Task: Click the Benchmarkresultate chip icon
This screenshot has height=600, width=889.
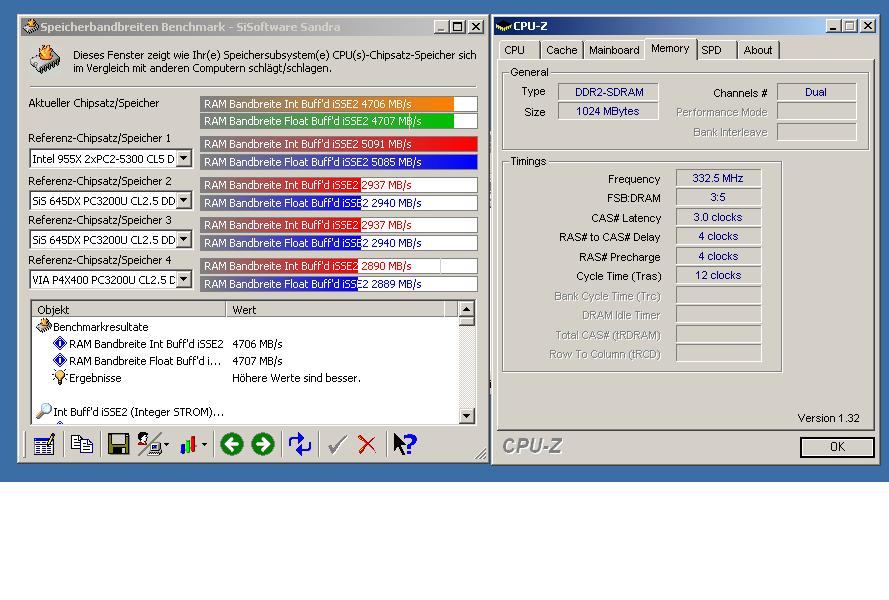Action: [43, 326]
